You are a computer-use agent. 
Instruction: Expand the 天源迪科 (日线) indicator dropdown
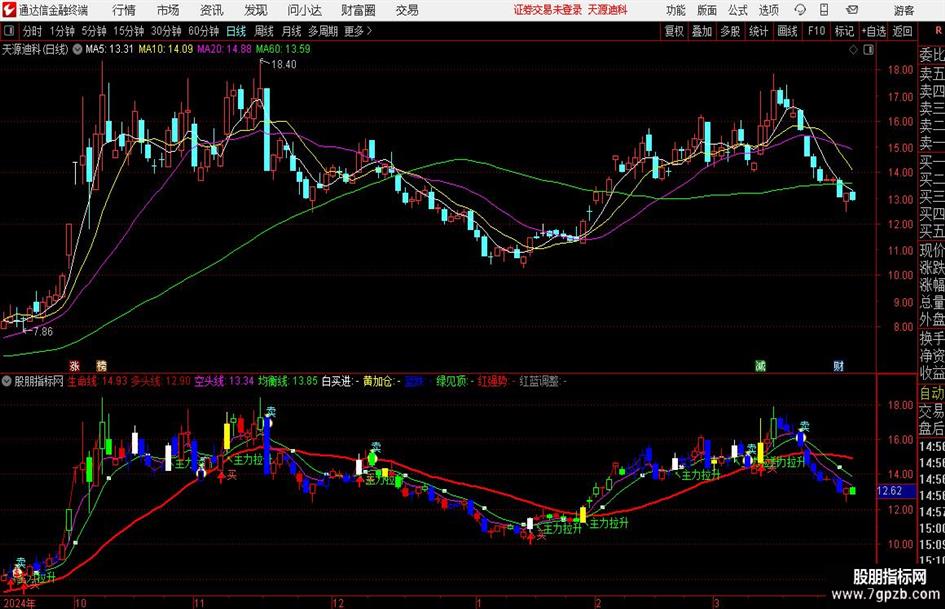coord(77,49)
